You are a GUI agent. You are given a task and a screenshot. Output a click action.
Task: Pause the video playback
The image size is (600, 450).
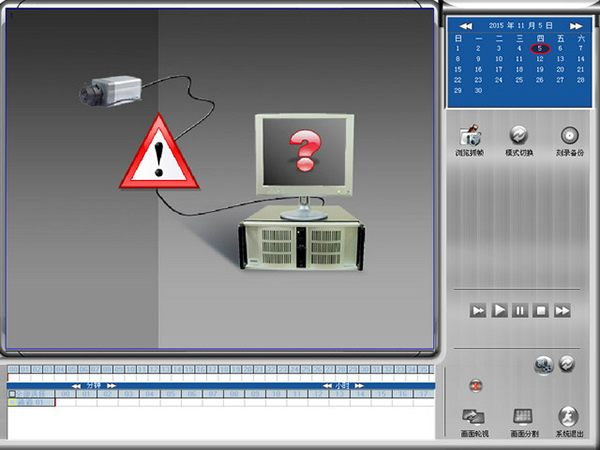pos(520,311)
